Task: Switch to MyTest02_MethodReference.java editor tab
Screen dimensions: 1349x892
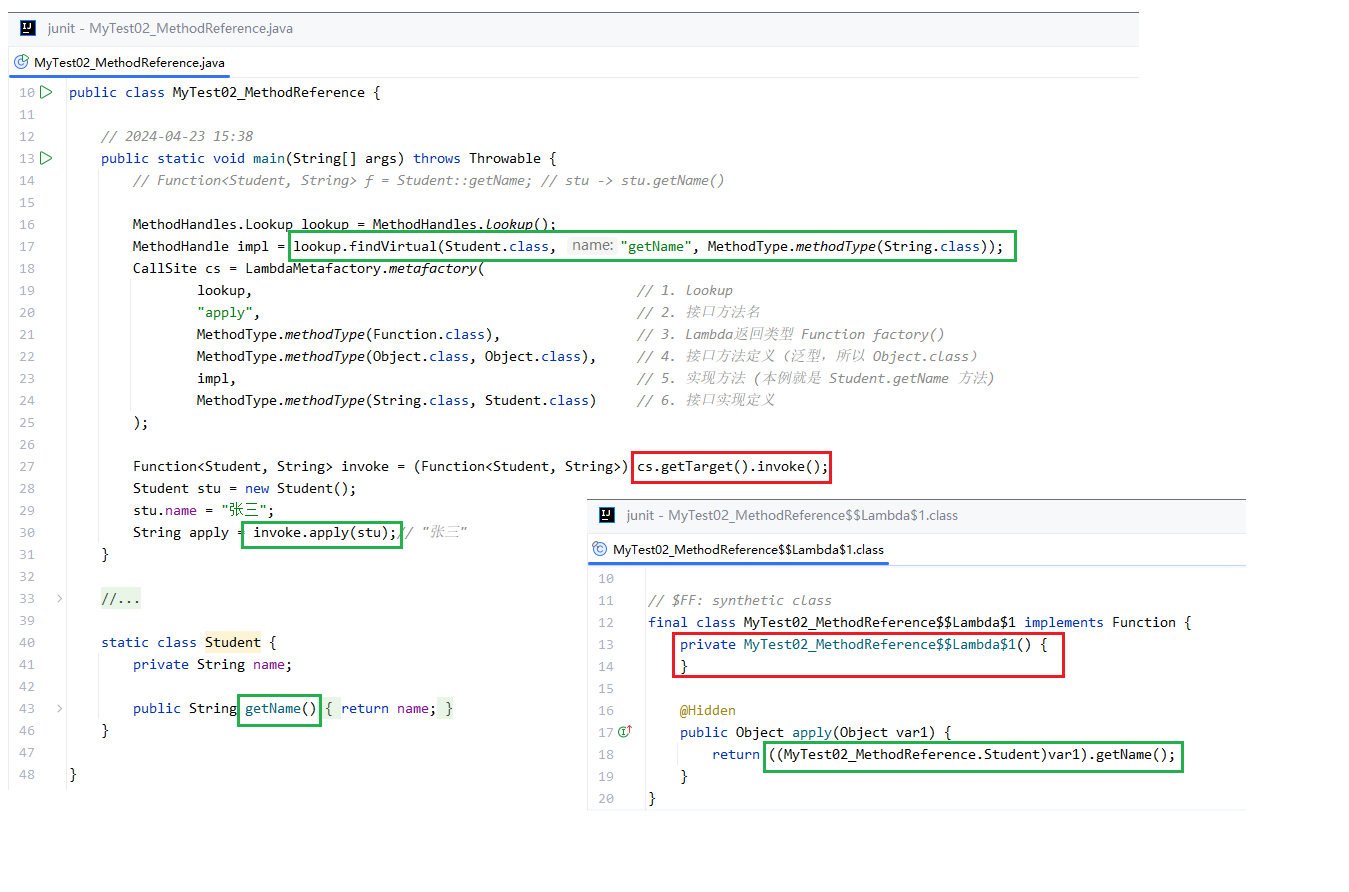Action: coord(120,62)
